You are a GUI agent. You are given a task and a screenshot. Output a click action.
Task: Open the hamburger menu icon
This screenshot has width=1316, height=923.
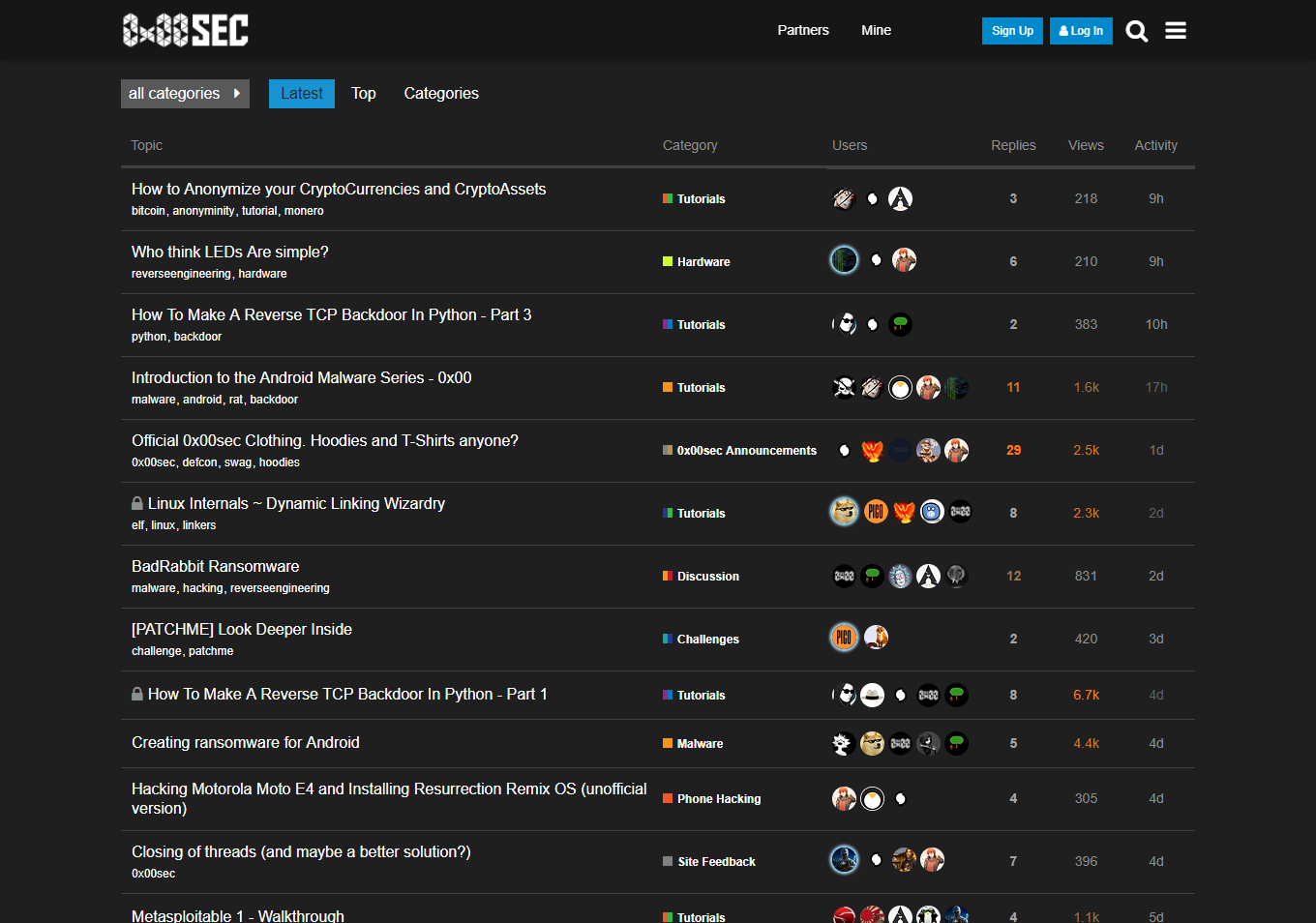[x=1176, y=31]
